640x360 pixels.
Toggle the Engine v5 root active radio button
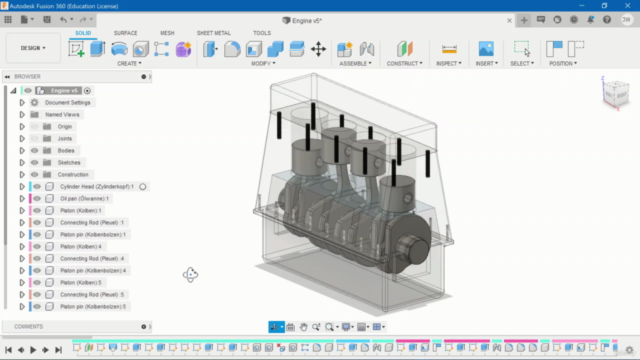pyautogui.click(x=87, y=91)
